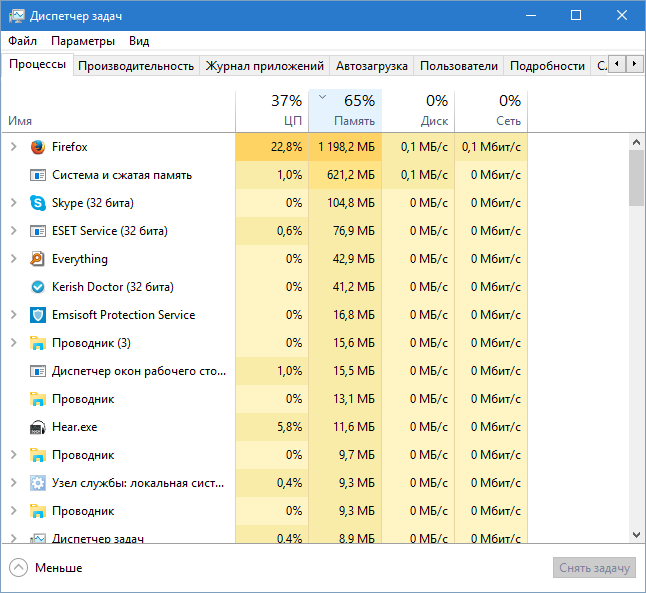This screenshot has height=593, width=646.
Task: Expand the Проводник (3) process group
Action: (x=13, y=343)
